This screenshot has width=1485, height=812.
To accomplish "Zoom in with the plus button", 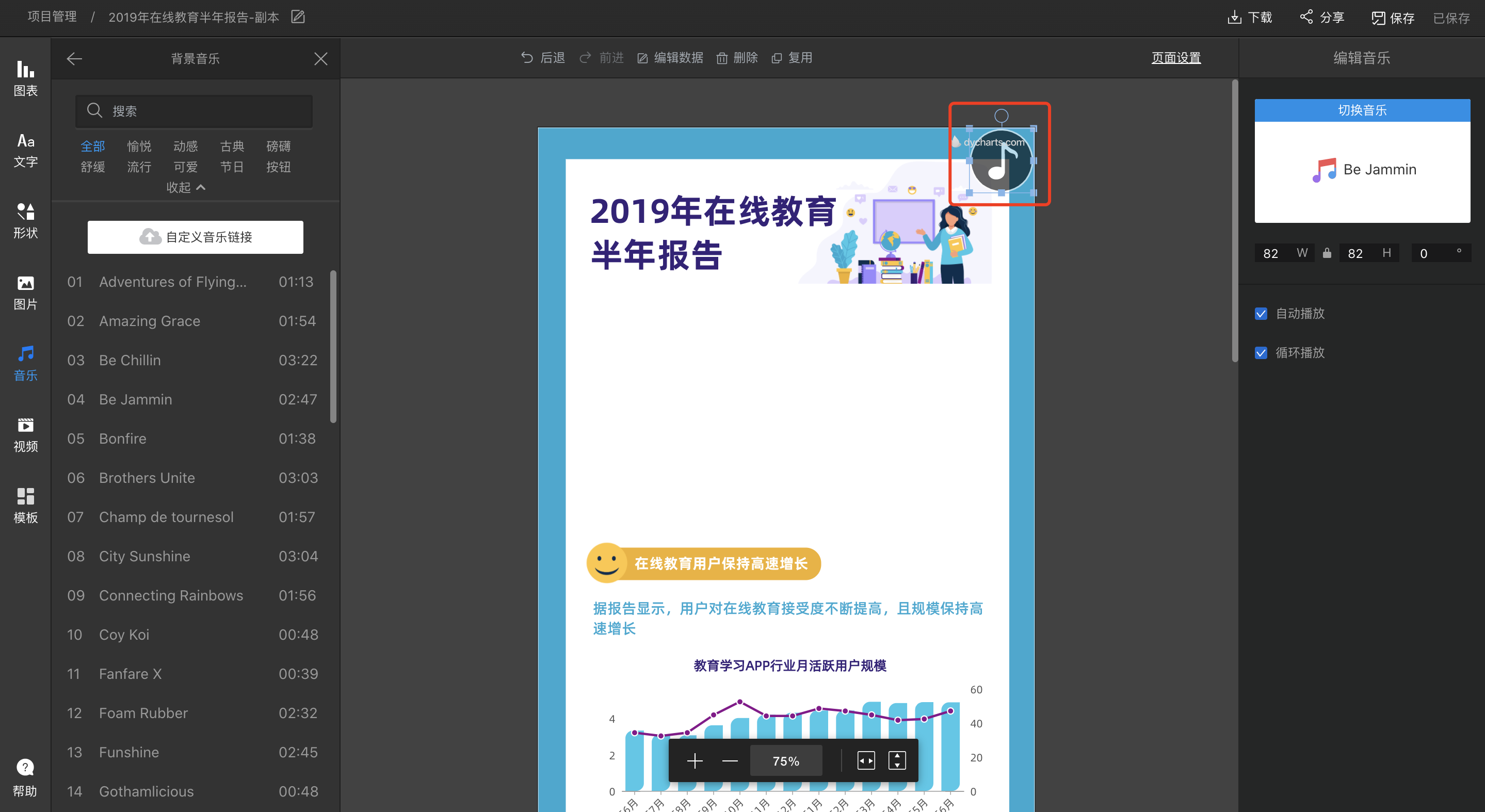I will [695, 761].
